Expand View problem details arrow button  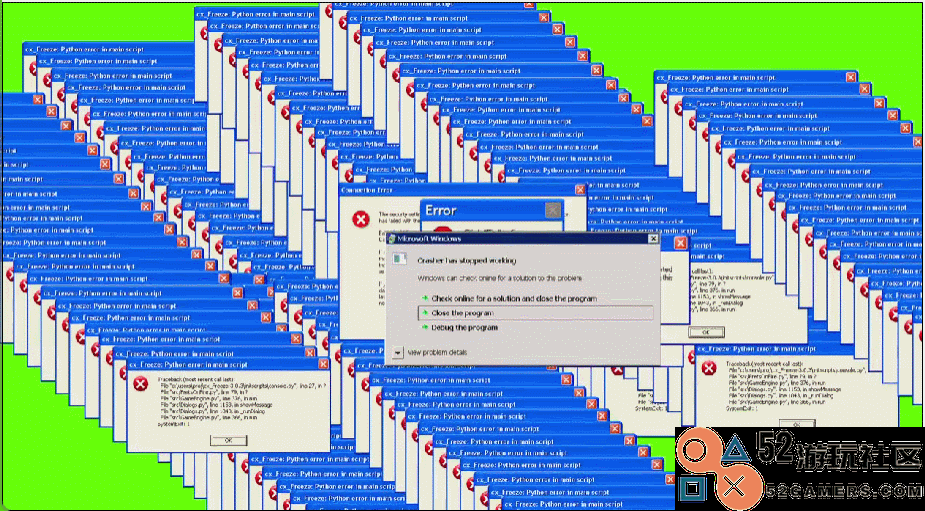click(398, 352)
